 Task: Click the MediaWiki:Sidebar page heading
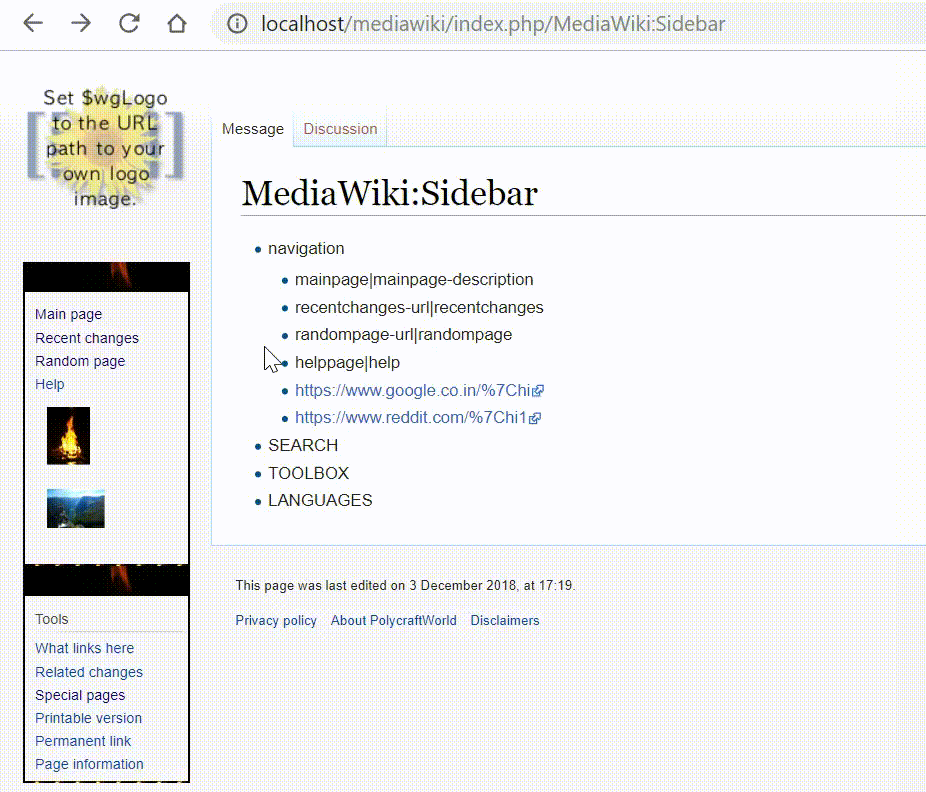[390, 193]
